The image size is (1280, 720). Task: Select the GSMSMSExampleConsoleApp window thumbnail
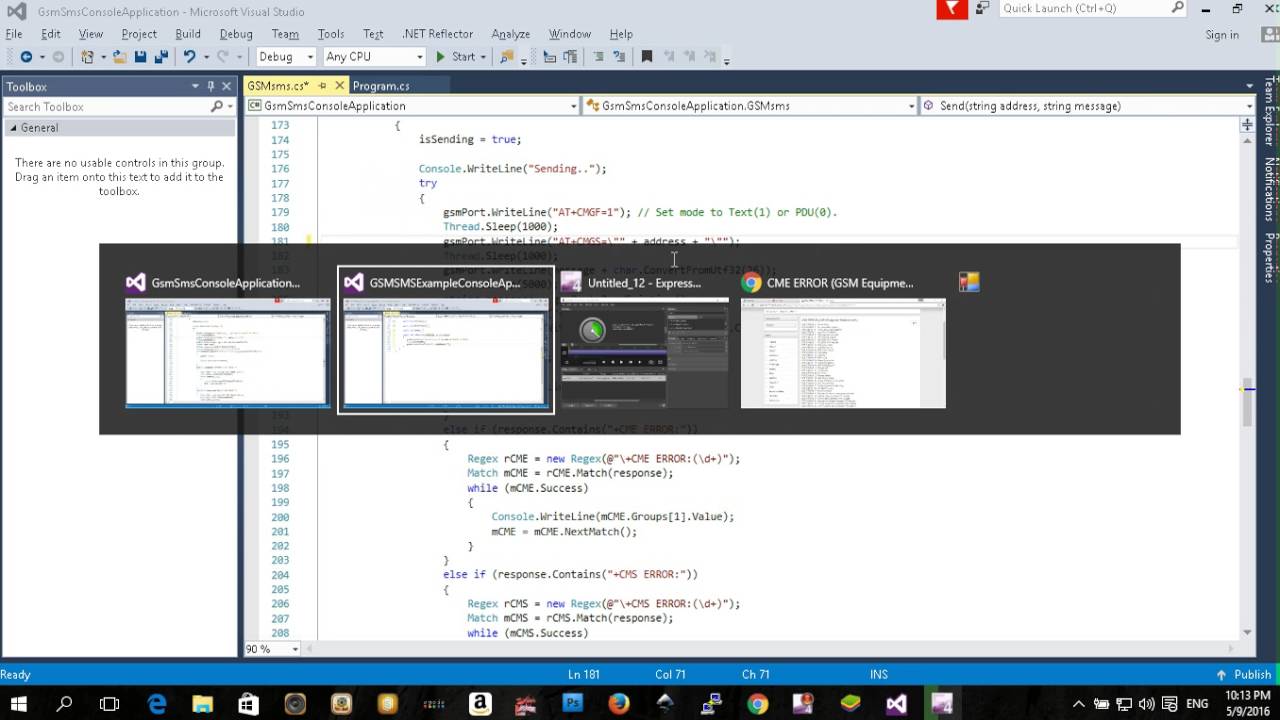[446, 340]
